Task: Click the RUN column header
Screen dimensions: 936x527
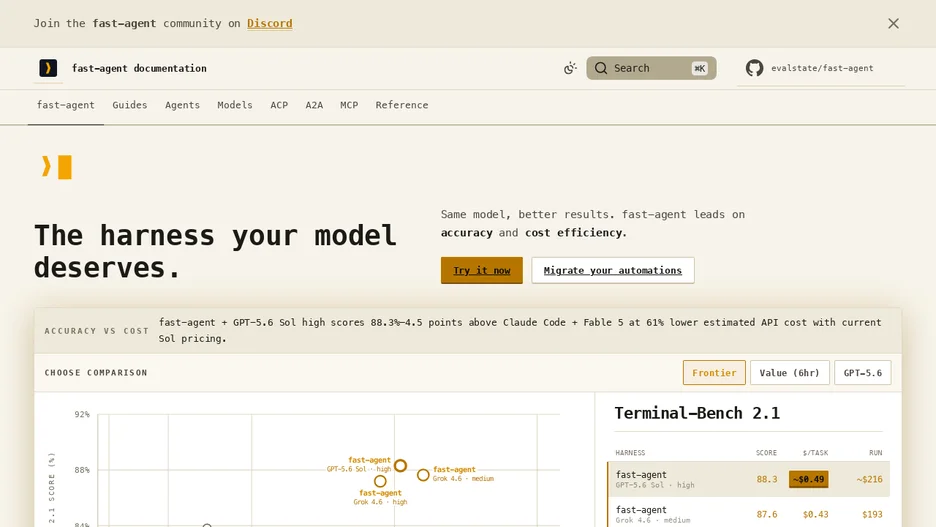Action: click(876, 453)
